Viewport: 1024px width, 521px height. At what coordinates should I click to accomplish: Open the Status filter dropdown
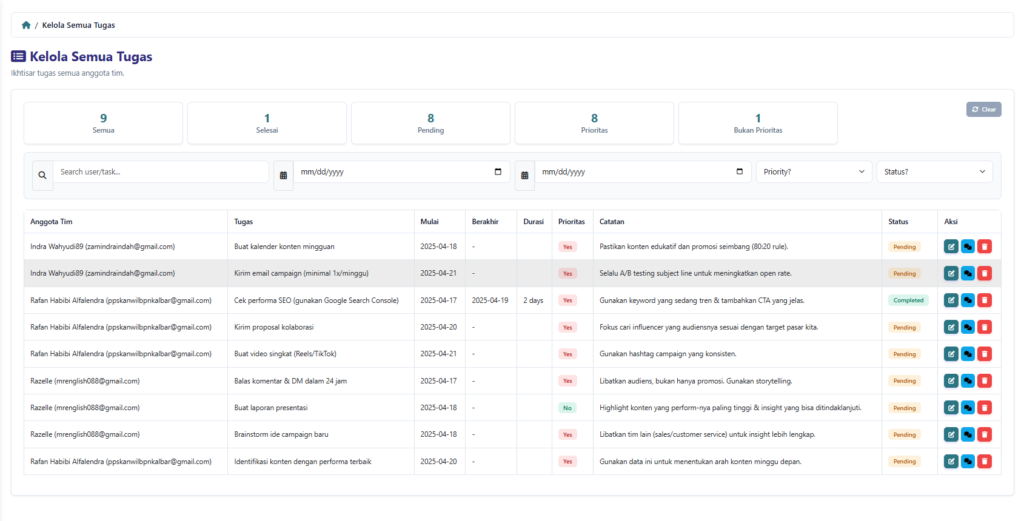click(934, 172)
